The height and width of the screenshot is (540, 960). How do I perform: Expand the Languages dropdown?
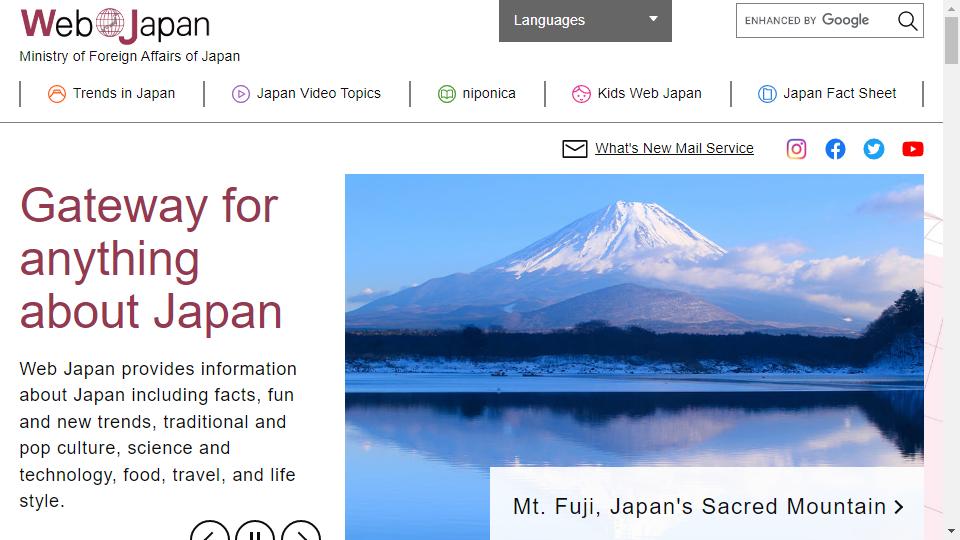point(585,21)
